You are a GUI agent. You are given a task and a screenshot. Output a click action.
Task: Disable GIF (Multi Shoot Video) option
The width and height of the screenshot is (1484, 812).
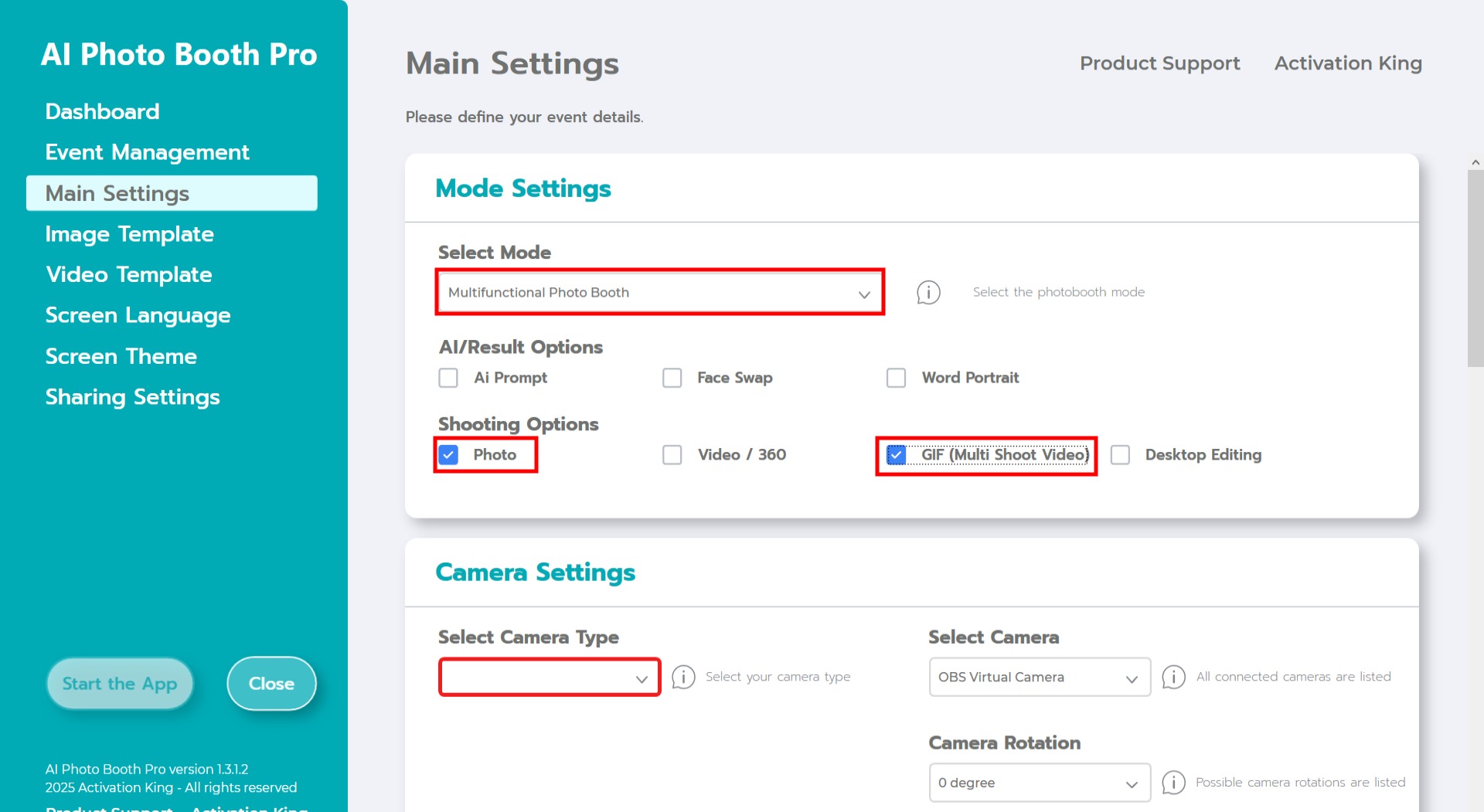coord(896,455)
